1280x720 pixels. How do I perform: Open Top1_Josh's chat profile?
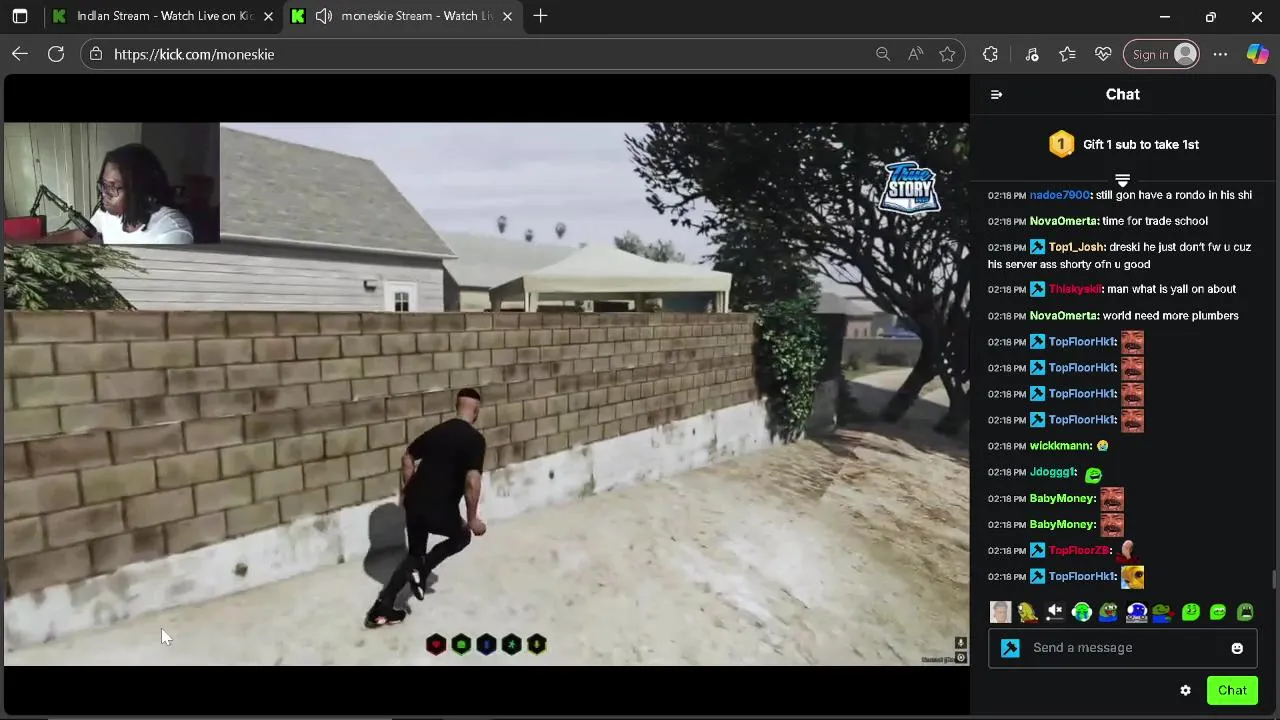point(1077,247)
